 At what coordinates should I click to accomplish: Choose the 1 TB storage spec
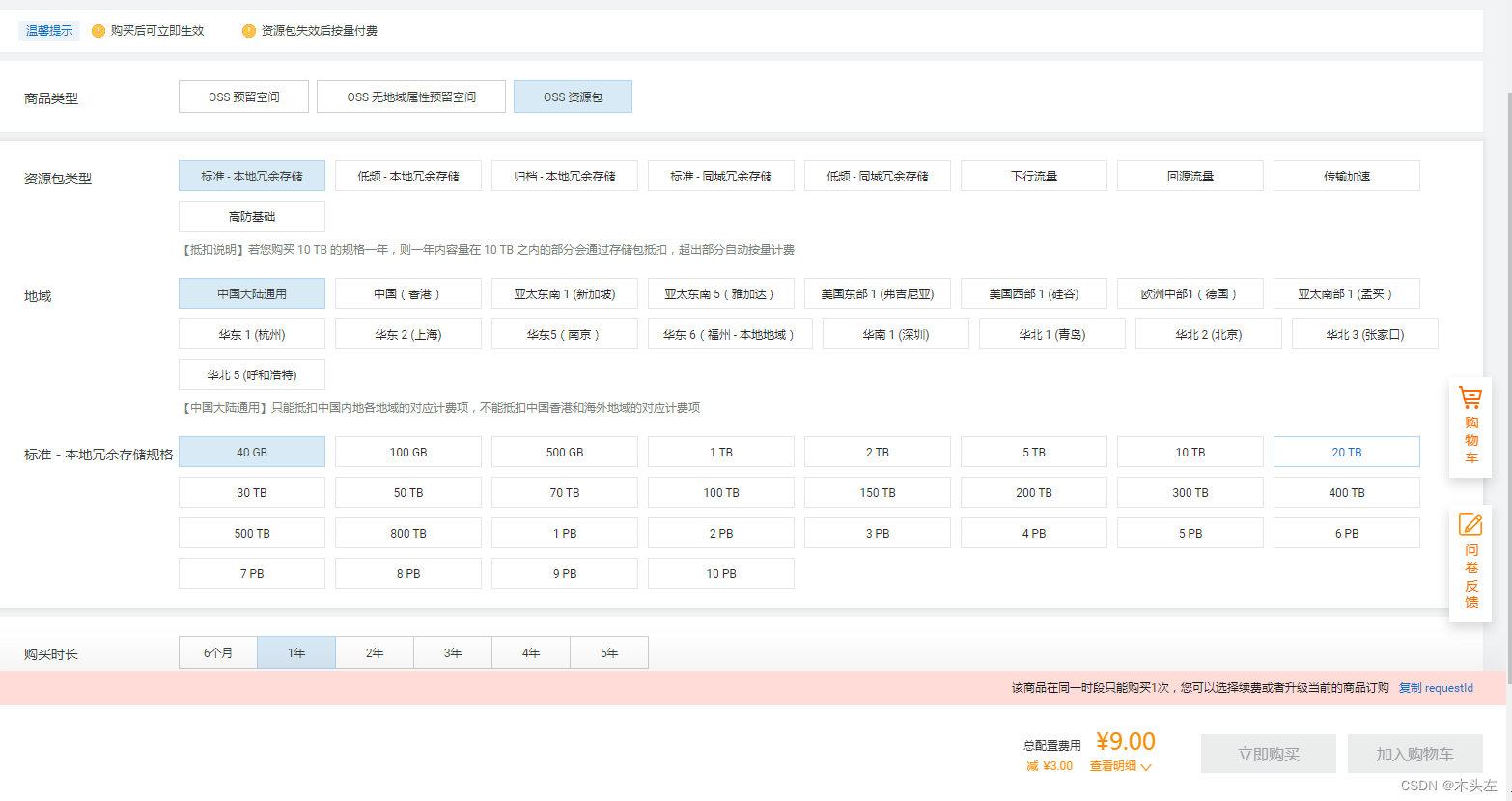pos(721,452)
